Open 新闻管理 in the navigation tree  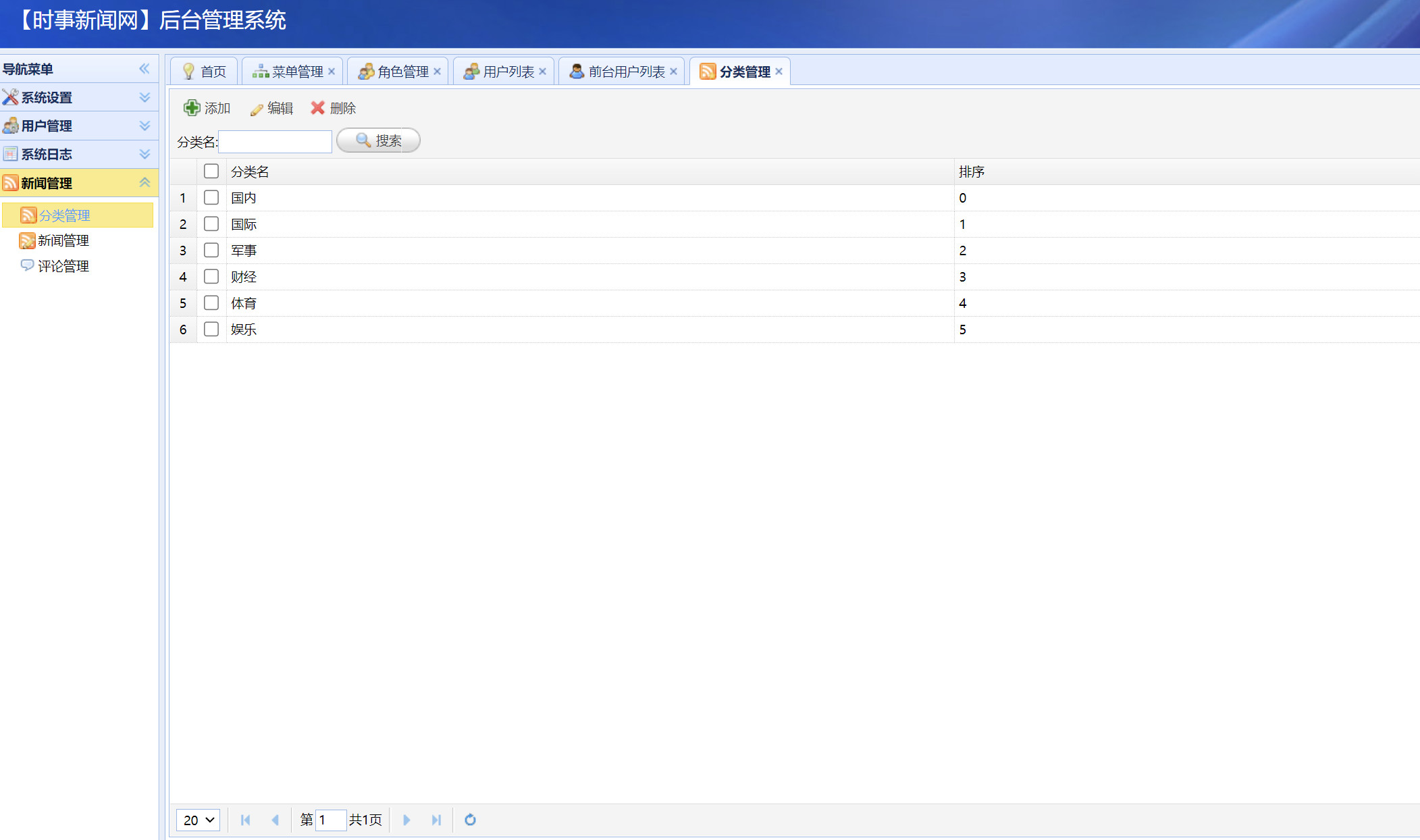click(x=63, y=241)
